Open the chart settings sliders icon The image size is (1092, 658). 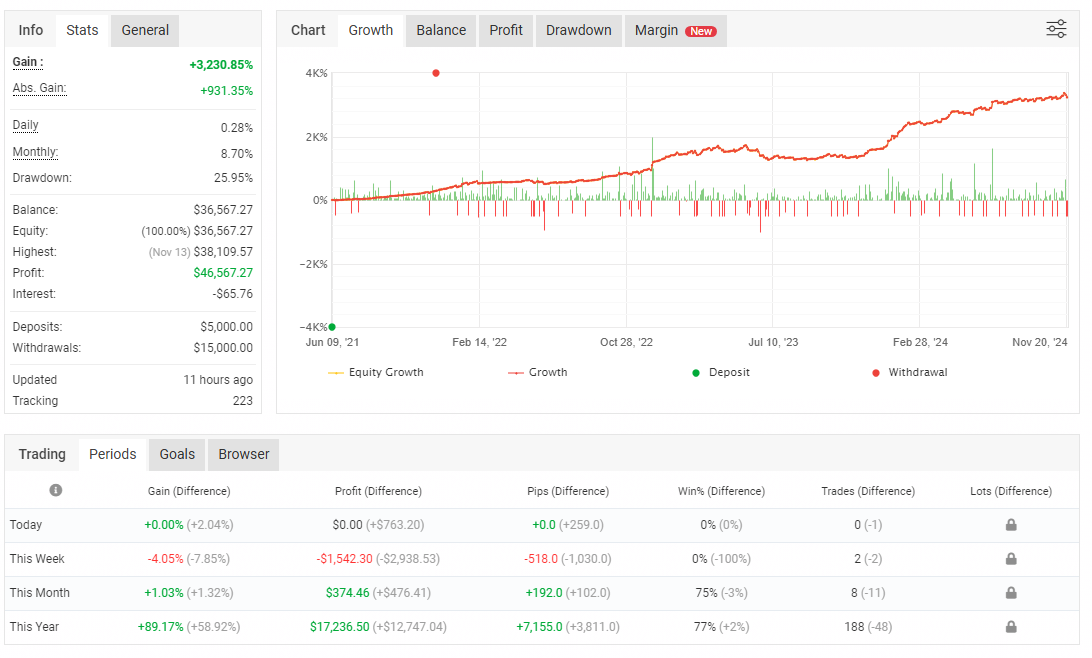(1056, 29)
